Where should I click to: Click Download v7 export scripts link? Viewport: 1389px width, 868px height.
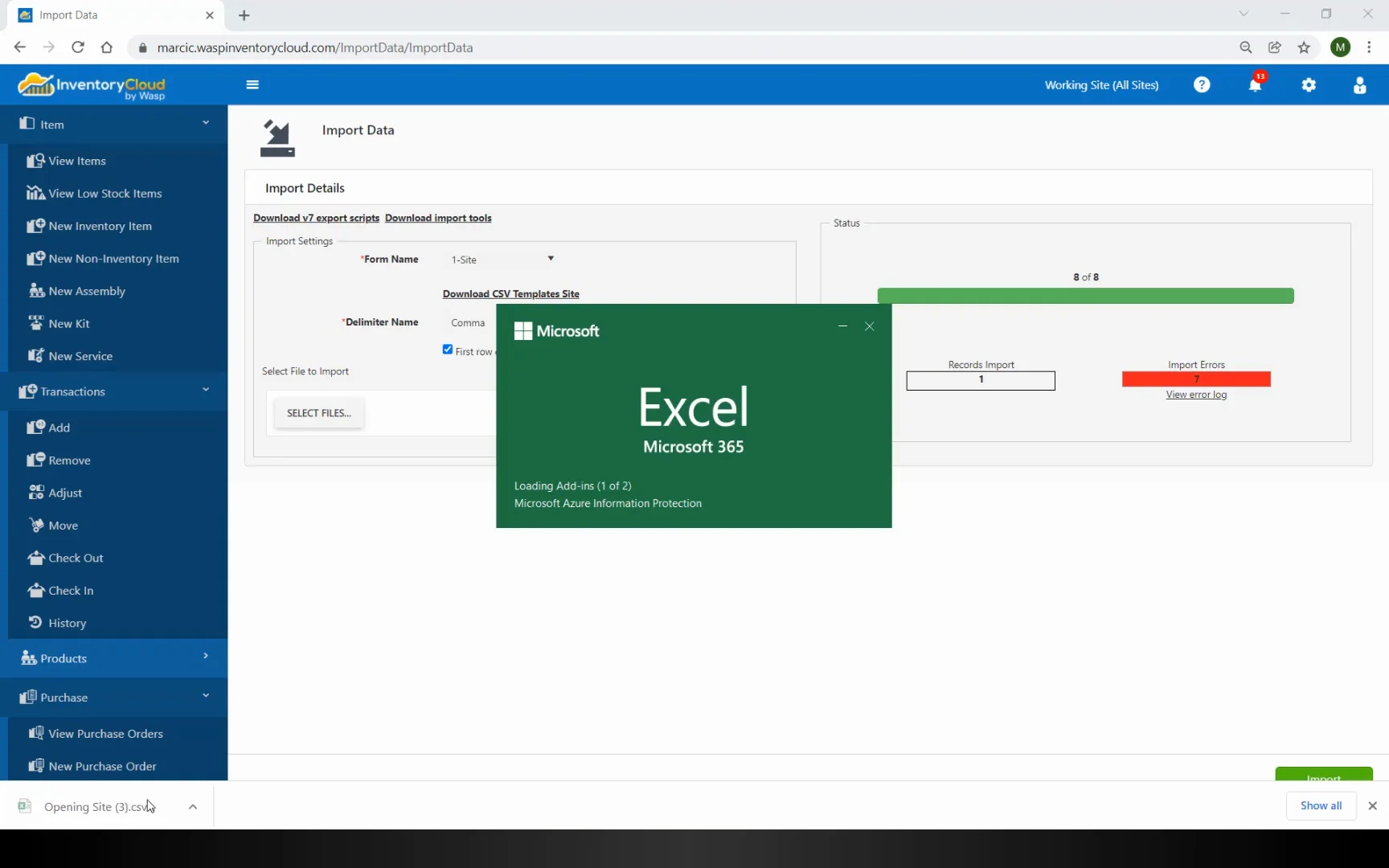[316, 218]
